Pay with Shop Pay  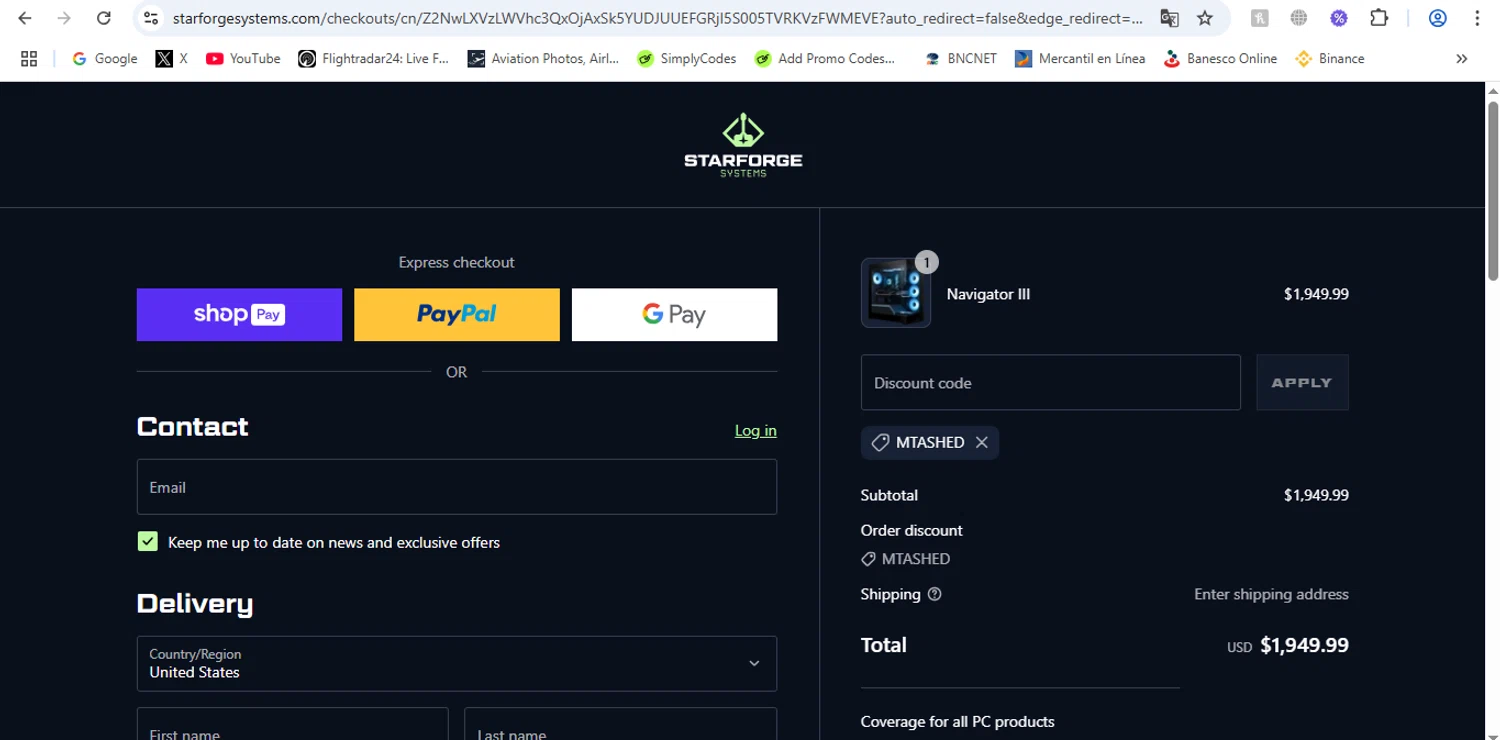[x=239, y=314]
